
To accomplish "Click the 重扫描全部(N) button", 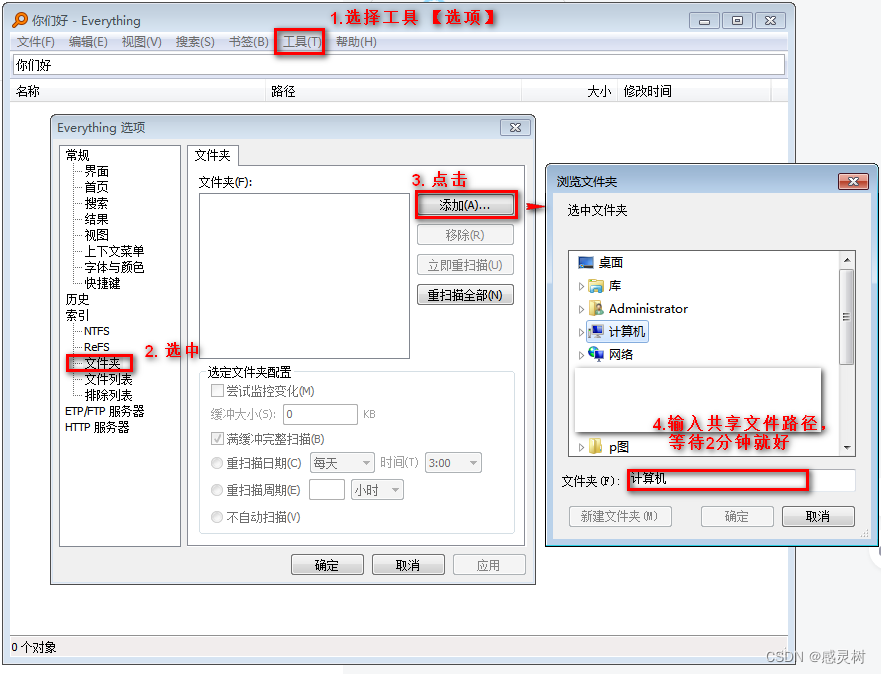I will point(465,295).
